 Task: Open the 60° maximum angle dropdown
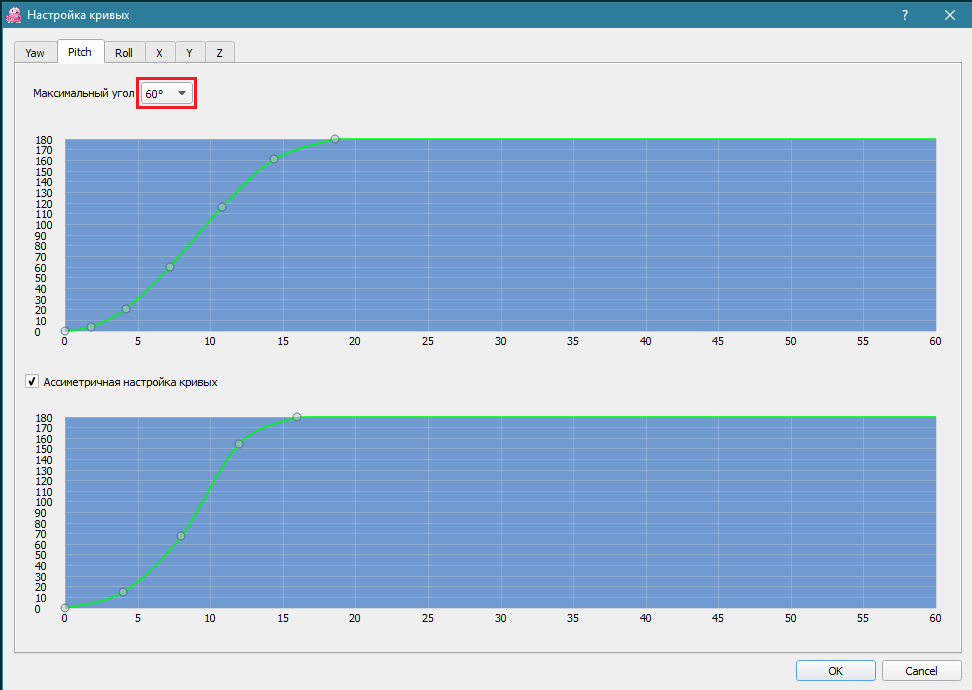tap(166, 93)
